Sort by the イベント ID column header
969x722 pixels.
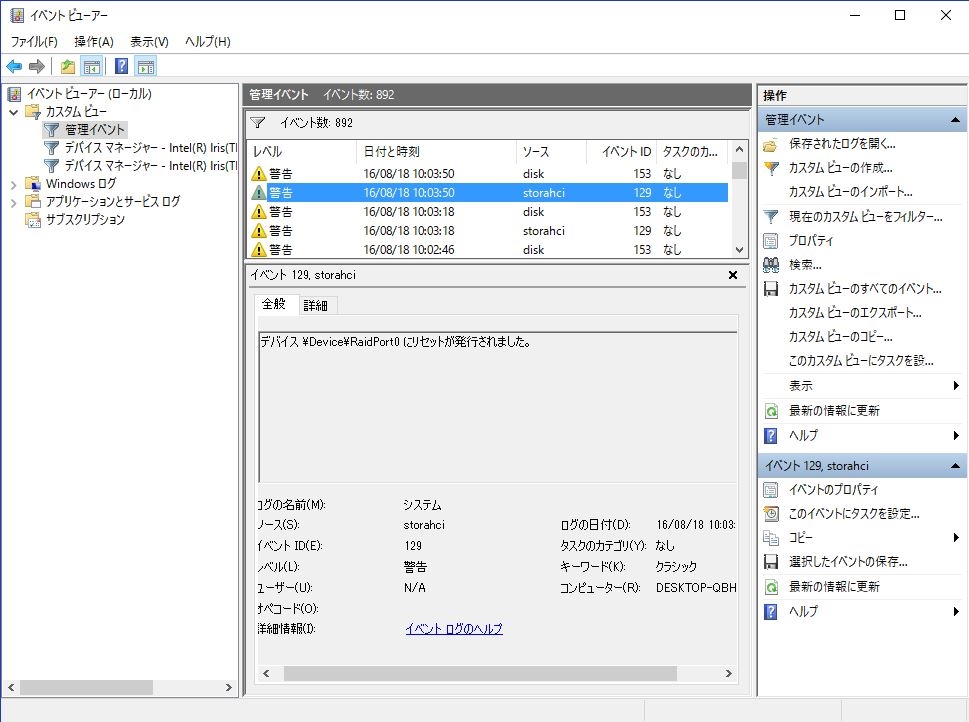point(620,152)
